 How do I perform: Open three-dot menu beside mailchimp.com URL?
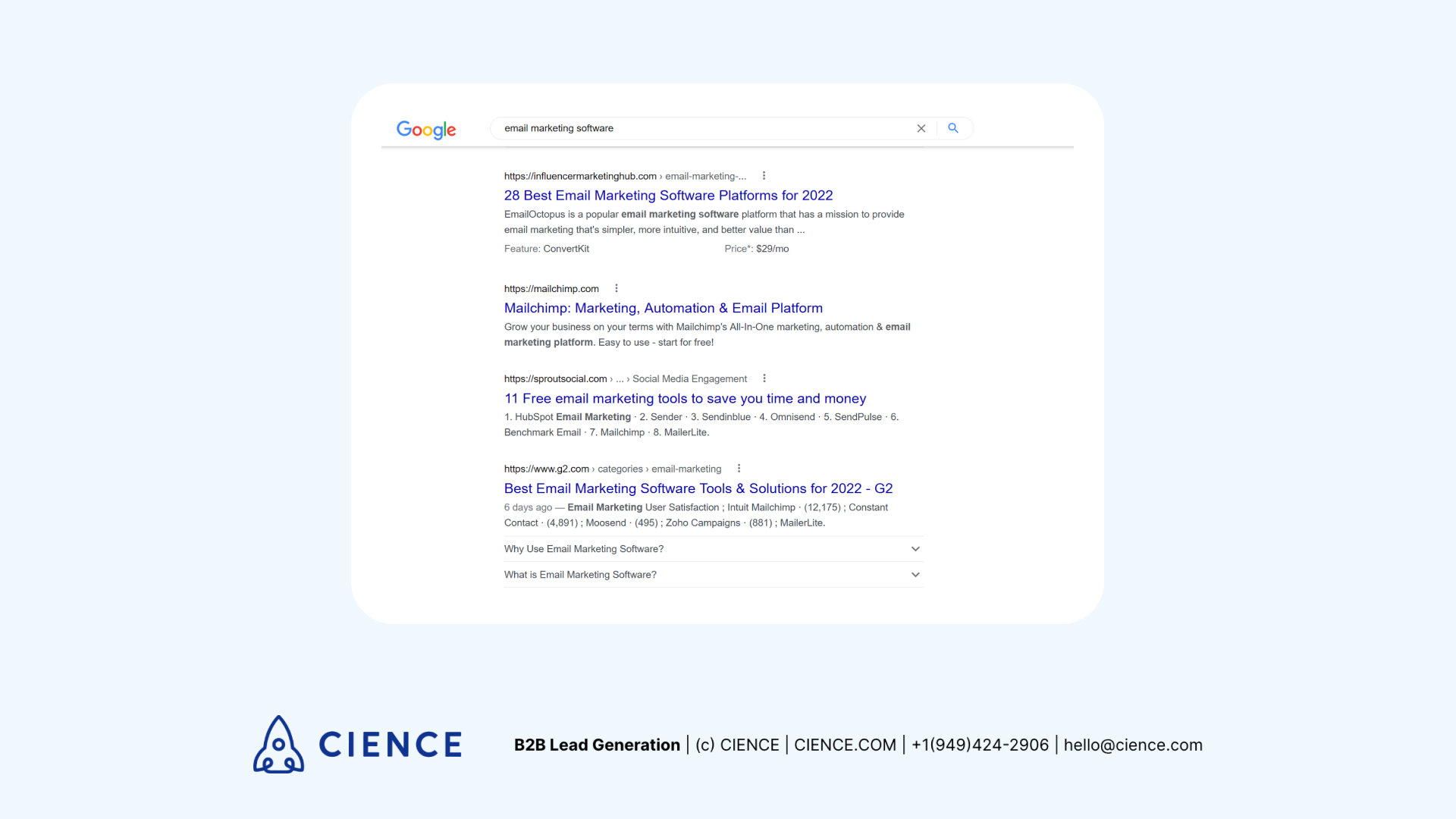617,288
